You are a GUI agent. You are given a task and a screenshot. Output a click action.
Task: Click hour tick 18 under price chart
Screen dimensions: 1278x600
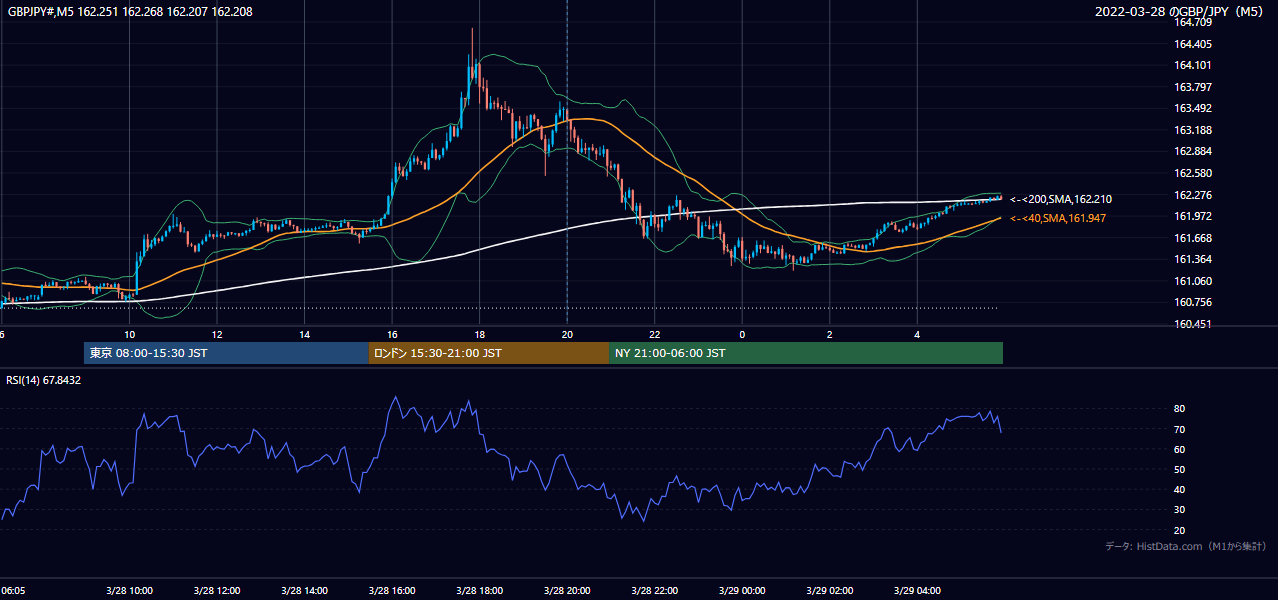tap(480, 334)
